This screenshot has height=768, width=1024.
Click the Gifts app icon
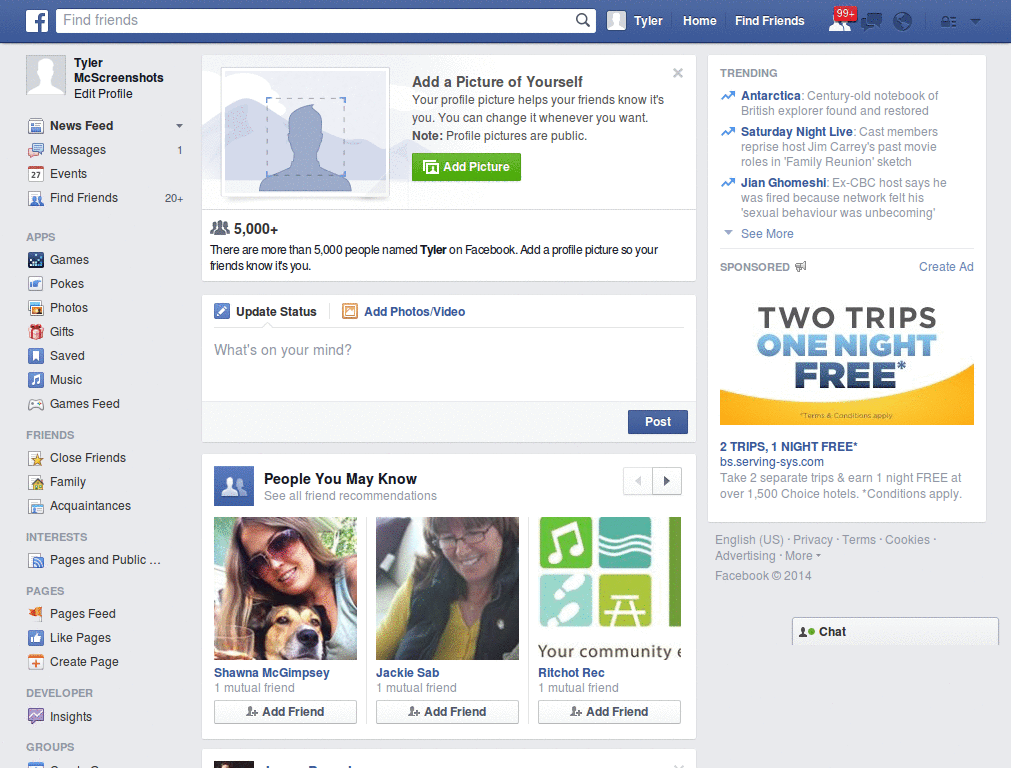(36, 332)
